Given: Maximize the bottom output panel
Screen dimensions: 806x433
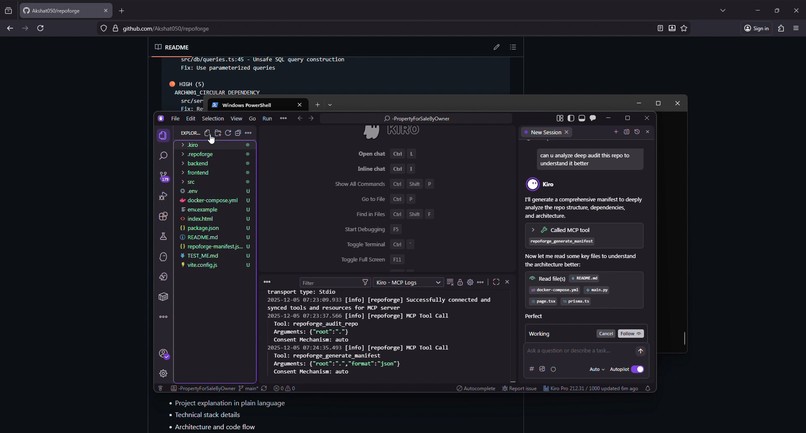Looking at the screenshot, I should coord(496,282).
